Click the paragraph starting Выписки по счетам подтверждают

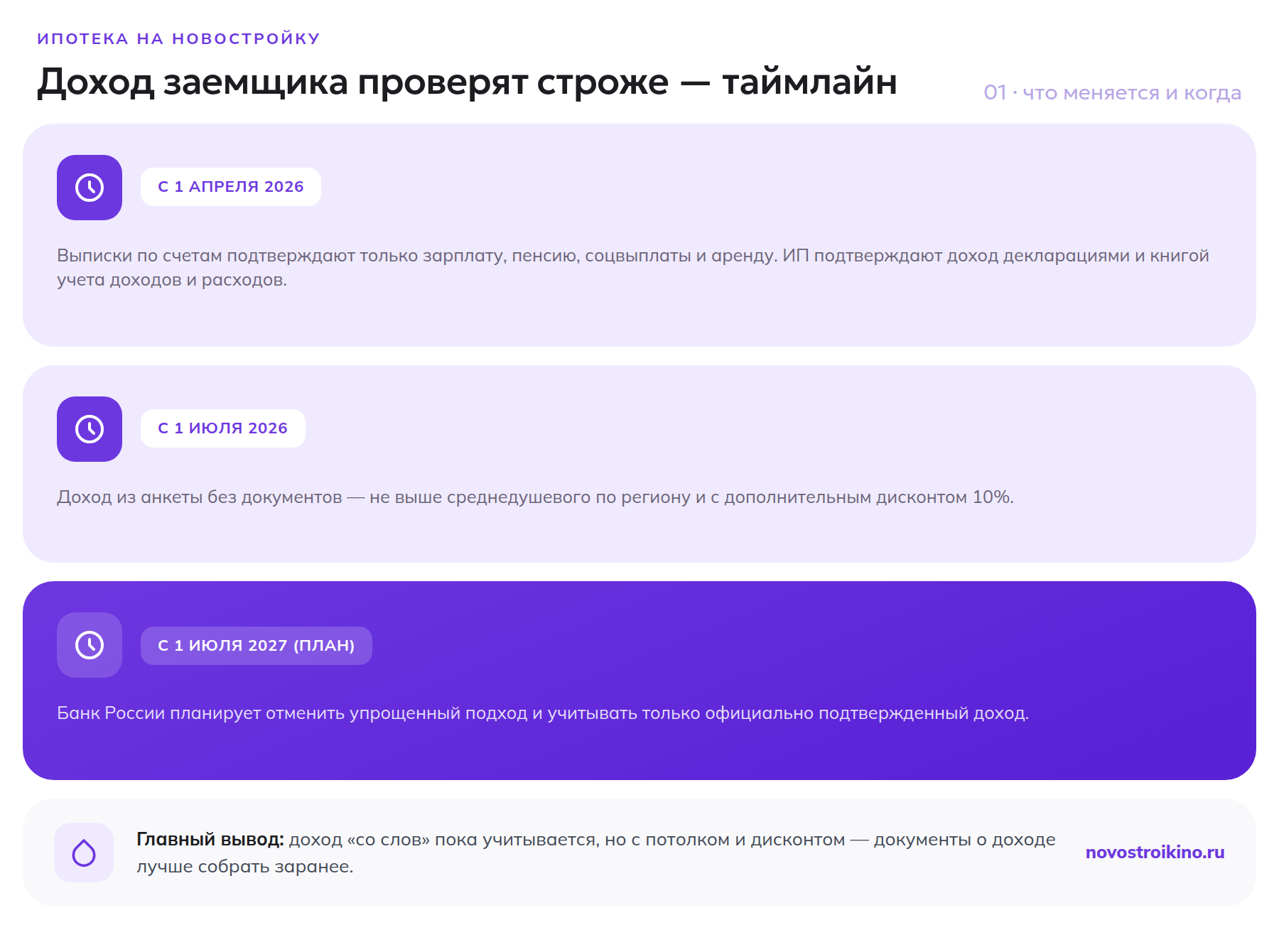point(633,268)
